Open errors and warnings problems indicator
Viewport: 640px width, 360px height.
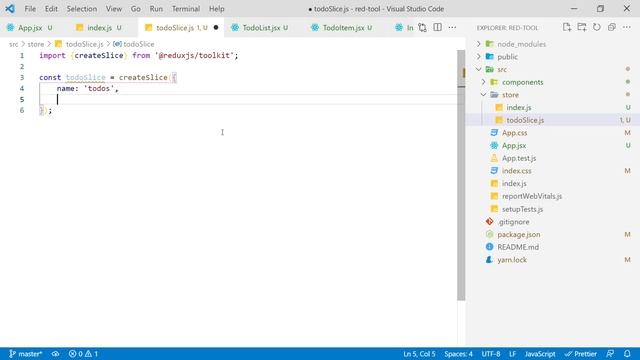(x=83, y=354)
